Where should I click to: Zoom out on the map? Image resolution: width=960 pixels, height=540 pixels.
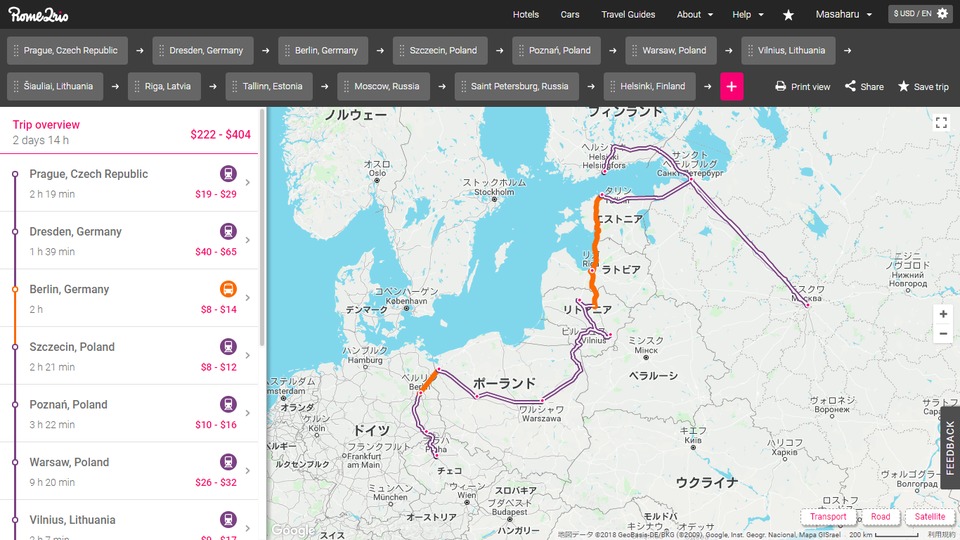click(x=943, y=334)
